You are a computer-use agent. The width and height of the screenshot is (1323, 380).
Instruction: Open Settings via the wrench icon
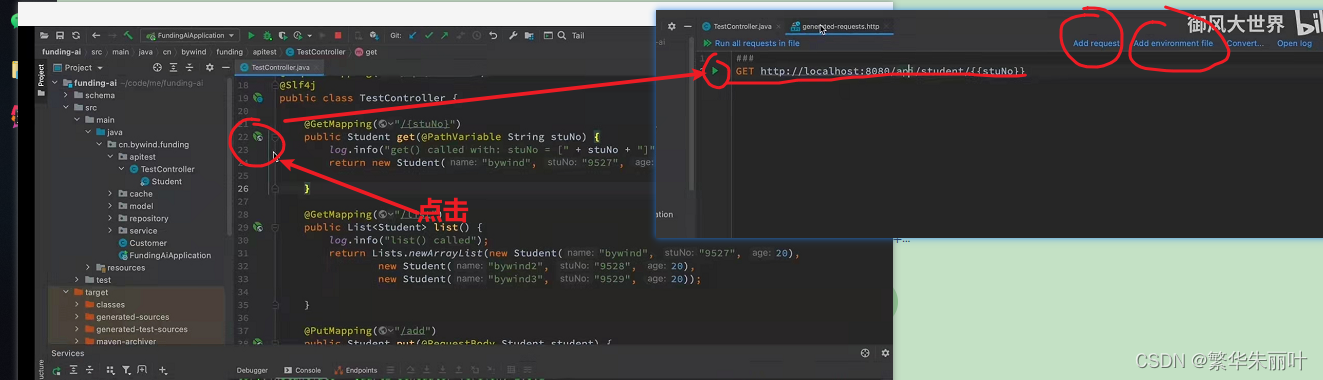point(513,36)
